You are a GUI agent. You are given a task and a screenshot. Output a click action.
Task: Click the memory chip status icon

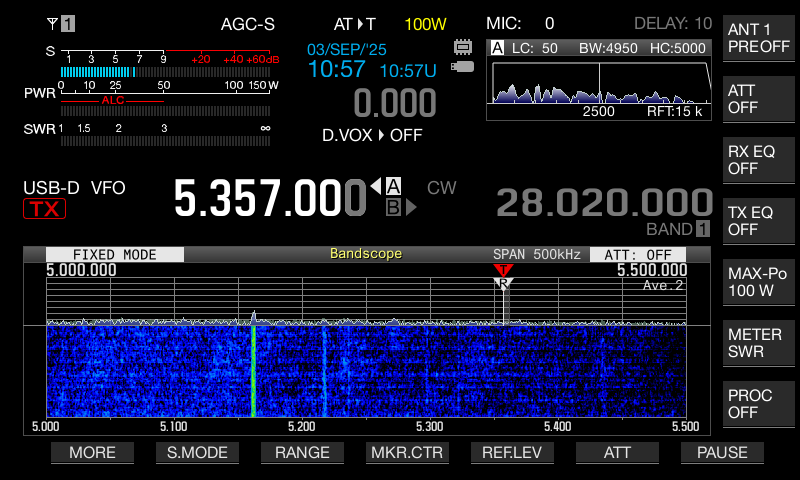463,47
